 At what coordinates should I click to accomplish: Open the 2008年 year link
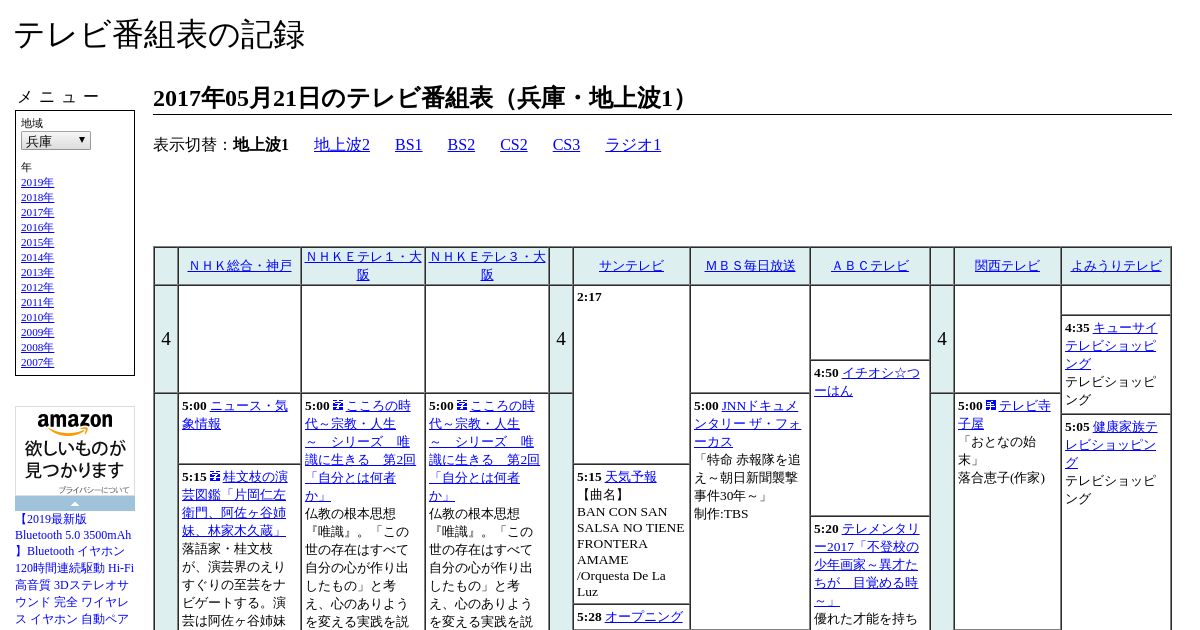pos(37,348)
